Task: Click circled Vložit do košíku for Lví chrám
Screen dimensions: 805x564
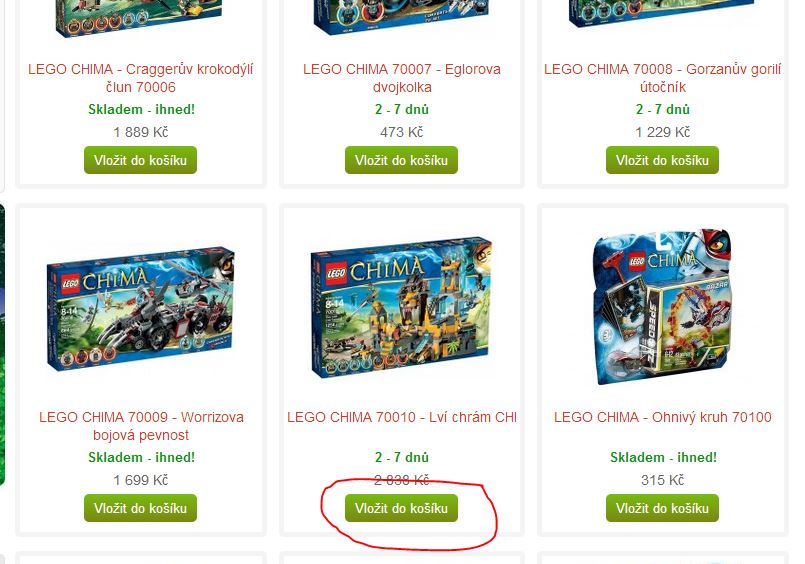Action: 401,508
